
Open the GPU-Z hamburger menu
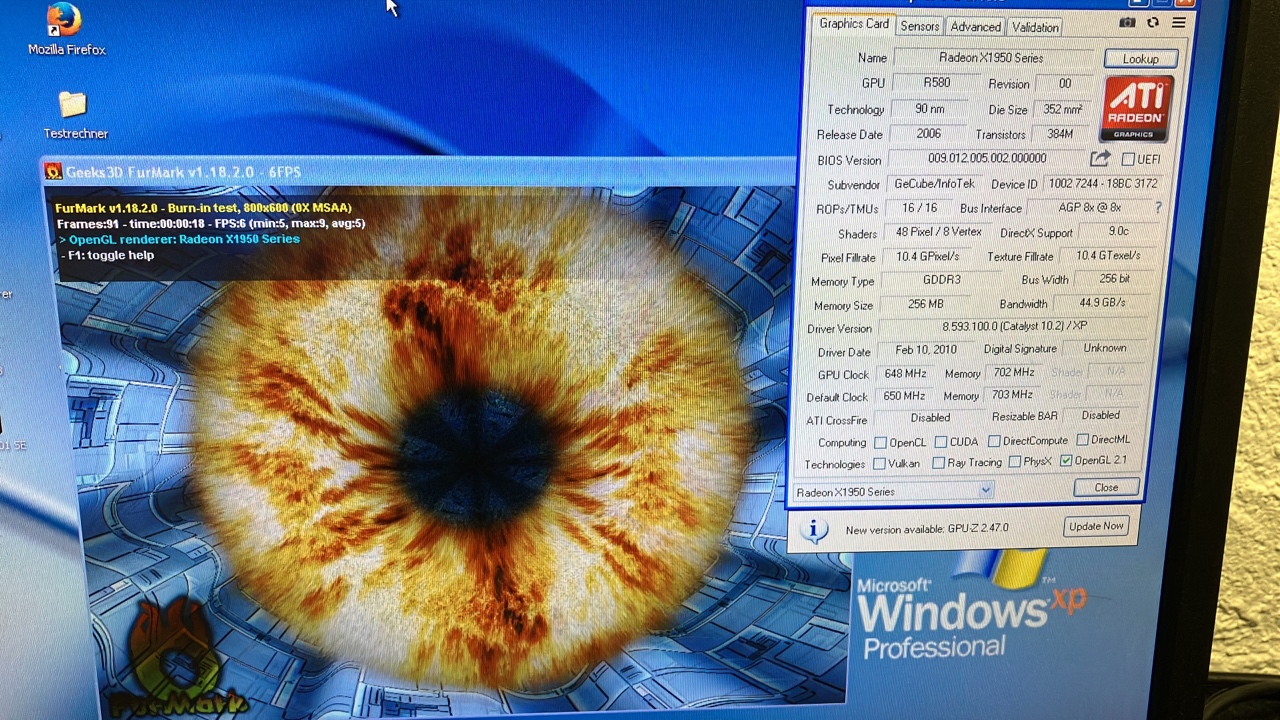click(1179, 22)
